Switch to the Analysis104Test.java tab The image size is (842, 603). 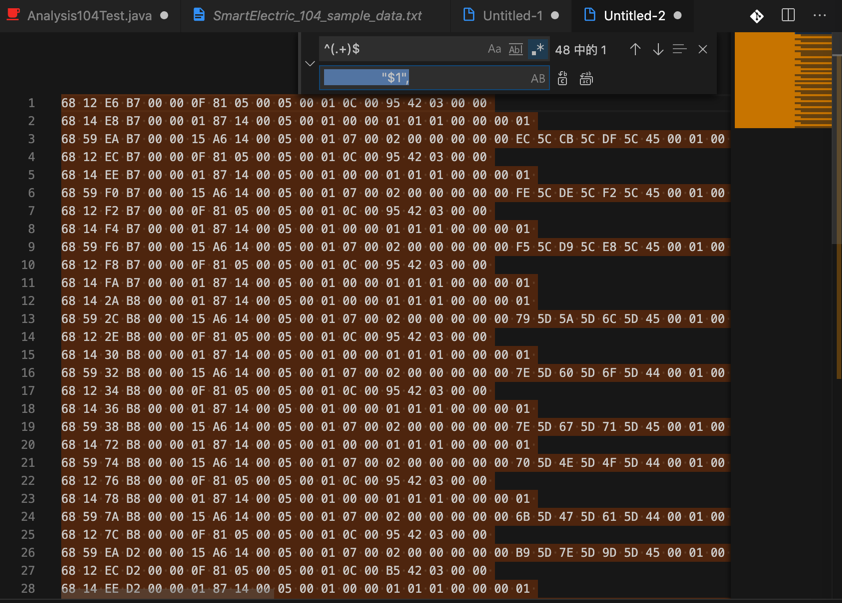[x=89, y=16]
